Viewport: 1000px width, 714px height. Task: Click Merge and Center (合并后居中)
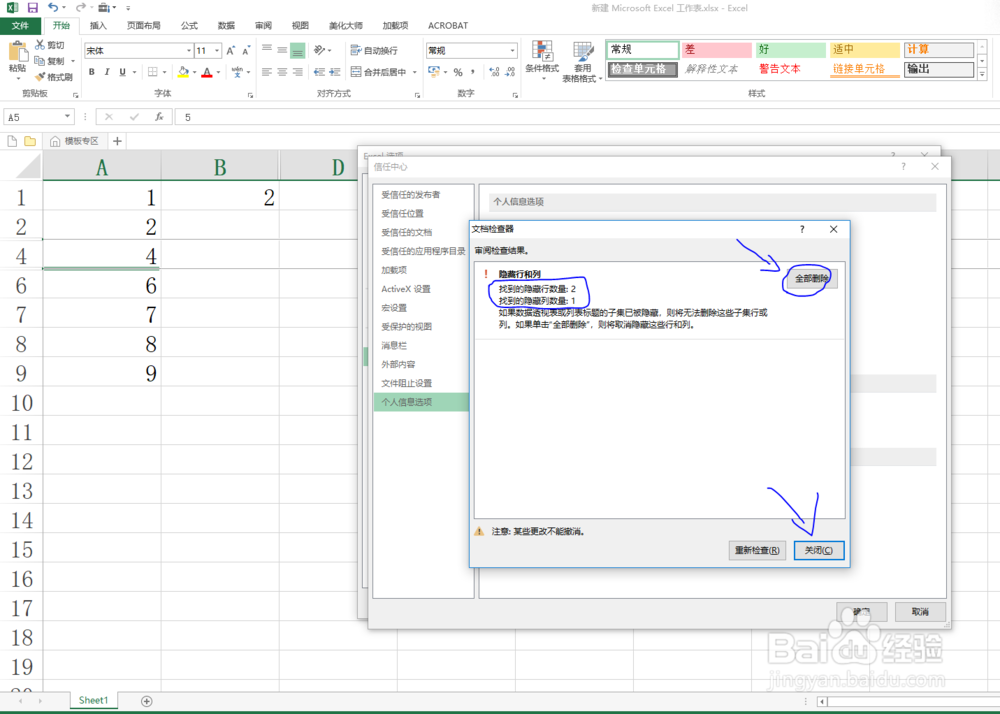coord(379,72)
